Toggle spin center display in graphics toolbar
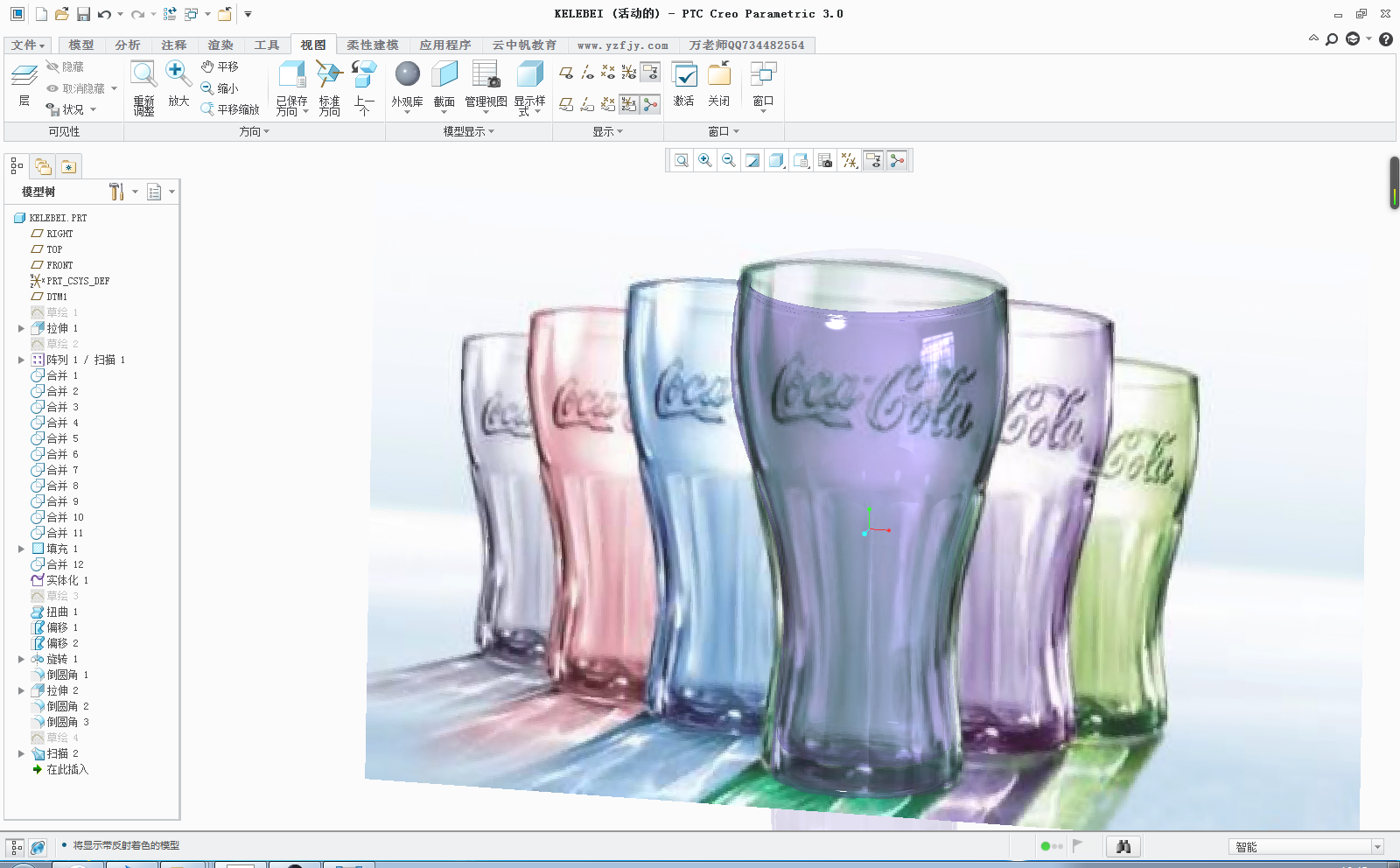 tap(897, 160)
